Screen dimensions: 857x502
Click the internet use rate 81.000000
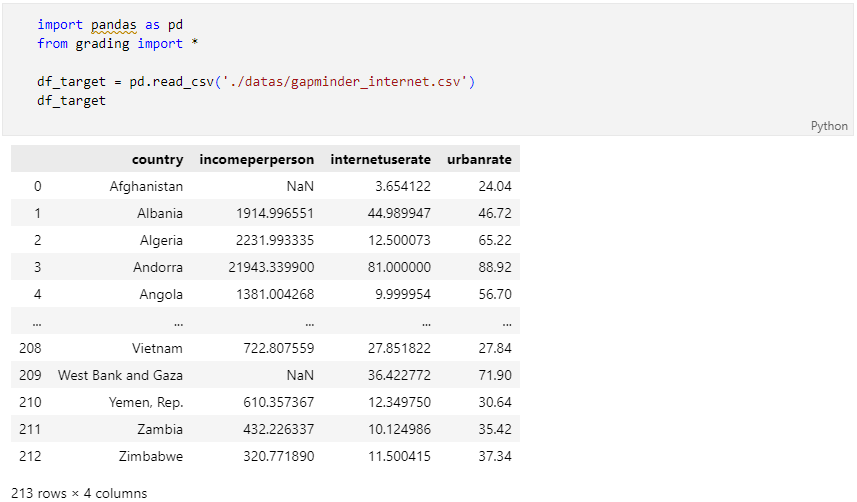399,267
